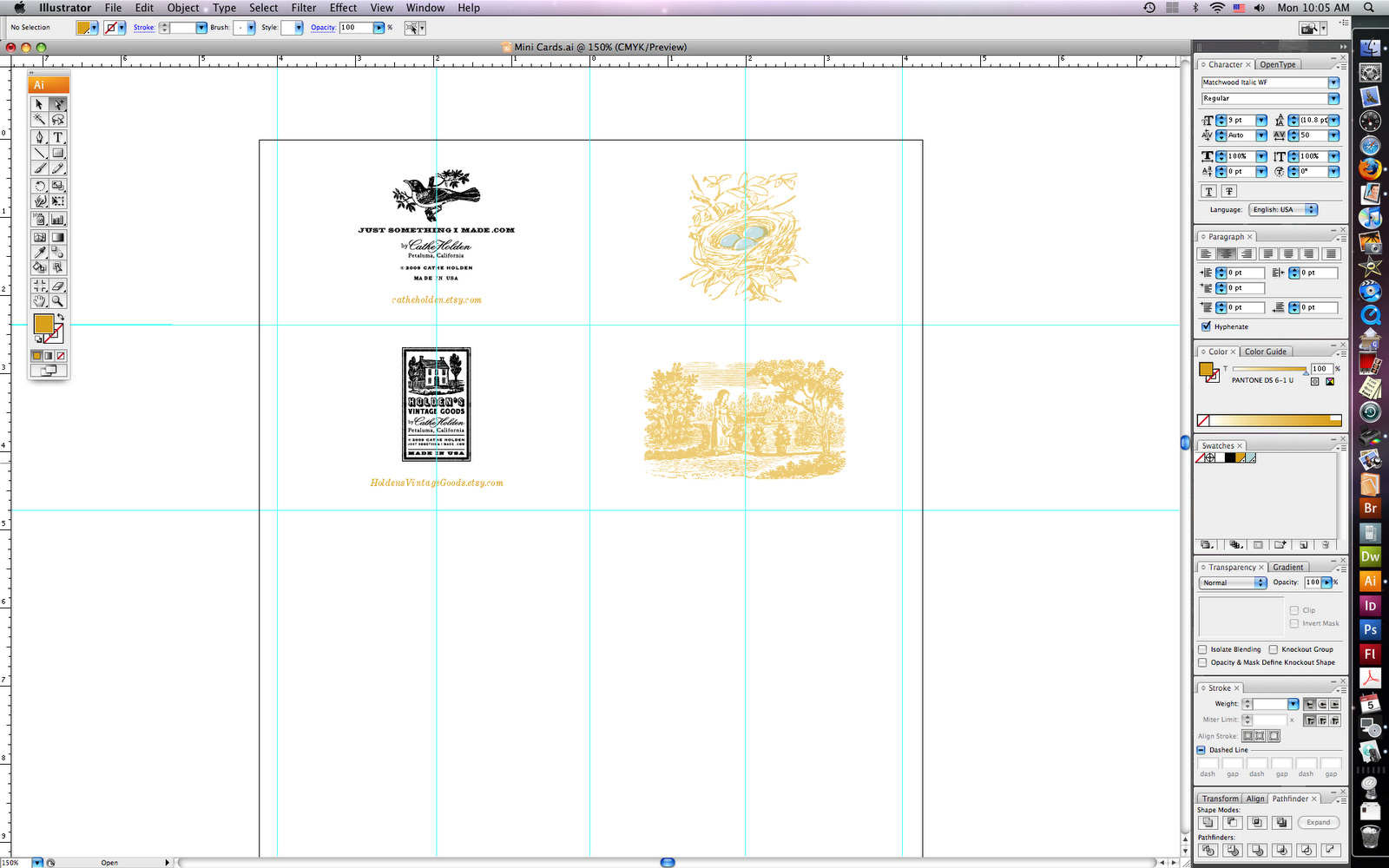Select the Line Segment tool
The height and width of the screenshot is (868, 1389).
click(x=39, y=153)
